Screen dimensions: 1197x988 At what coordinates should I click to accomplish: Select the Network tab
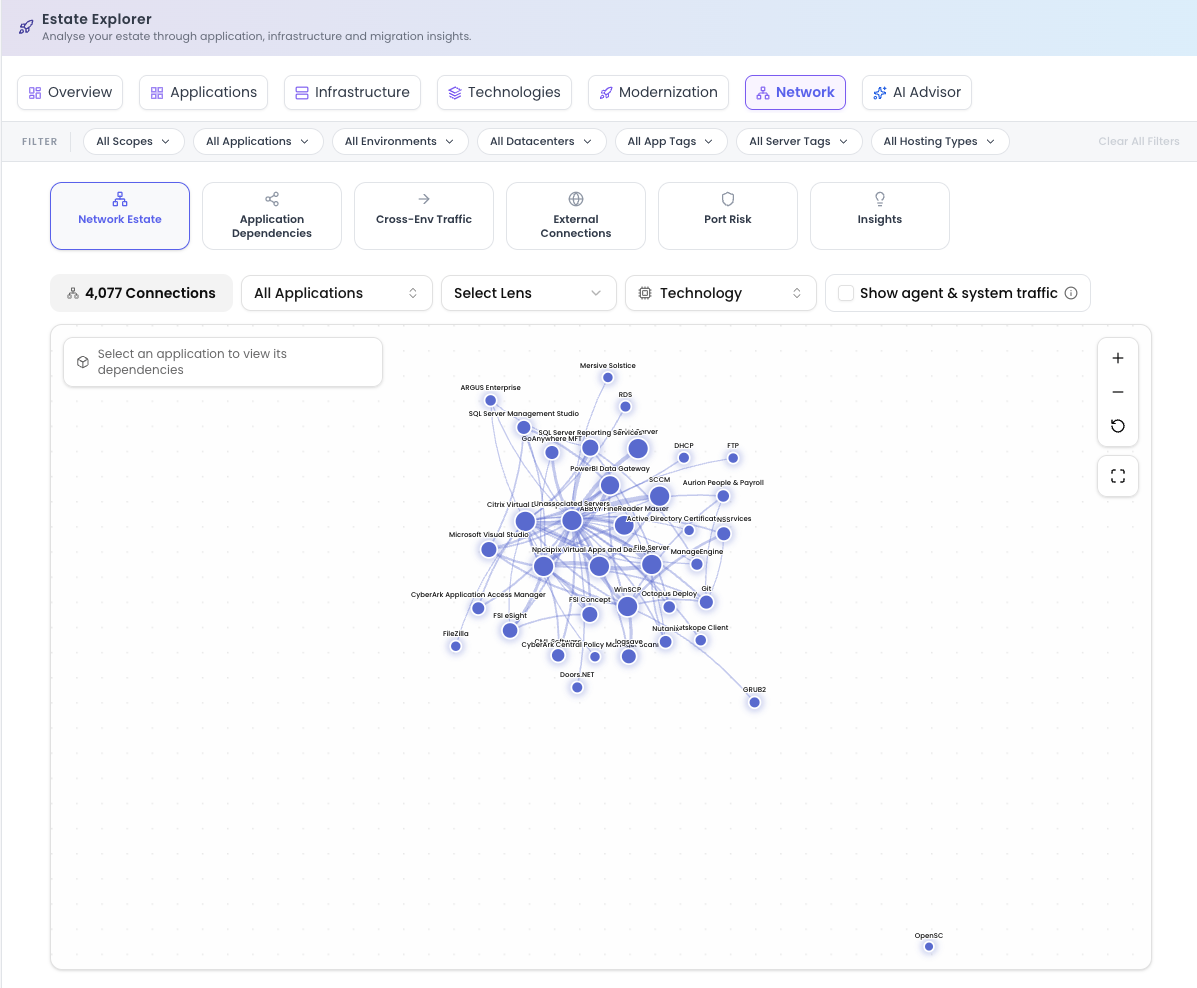[795, 92]
